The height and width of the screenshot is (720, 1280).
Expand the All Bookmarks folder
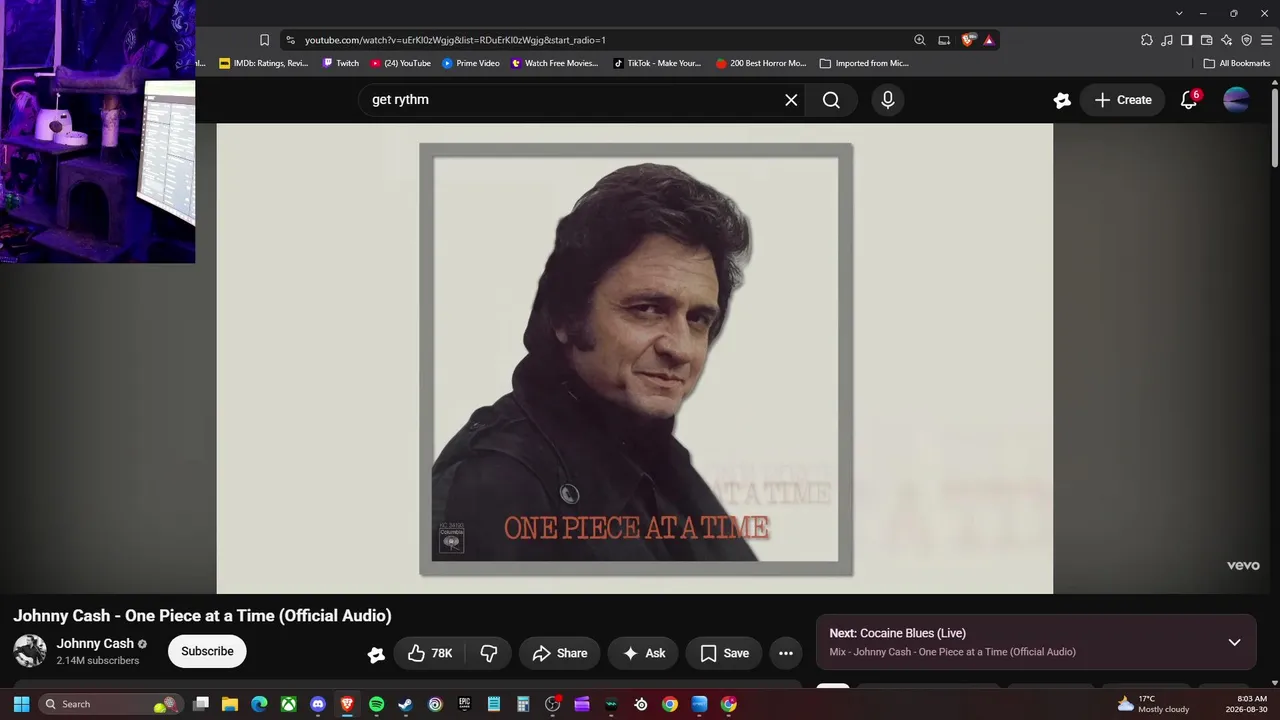point(1237,63)
